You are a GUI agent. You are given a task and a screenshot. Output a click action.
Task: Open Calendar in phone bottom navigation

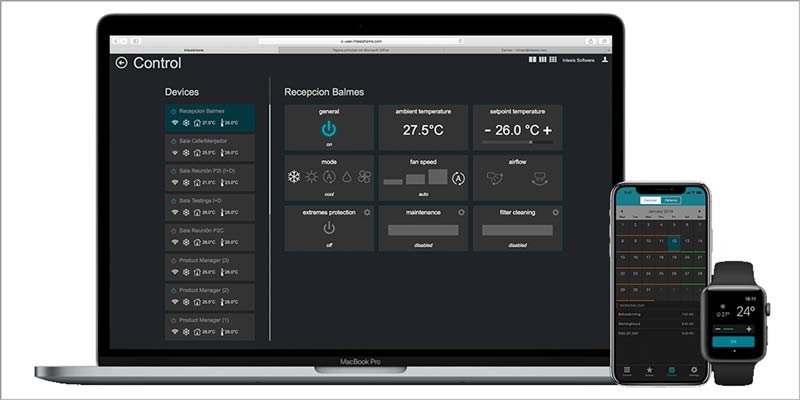pyautogui.click(x=671, y=371)
